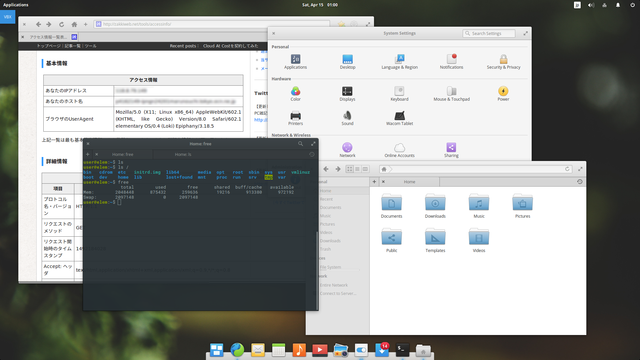Open a new browser tab
Screen dimensions: 640x360
coord(85,24)
